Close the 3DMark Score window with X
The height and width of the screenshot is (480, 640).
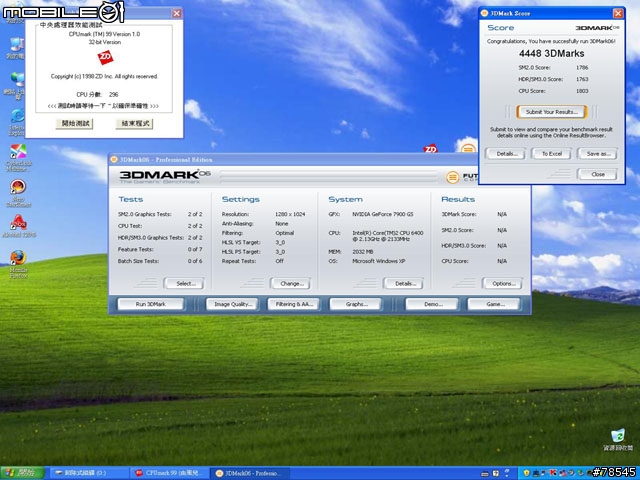(618, 13)
